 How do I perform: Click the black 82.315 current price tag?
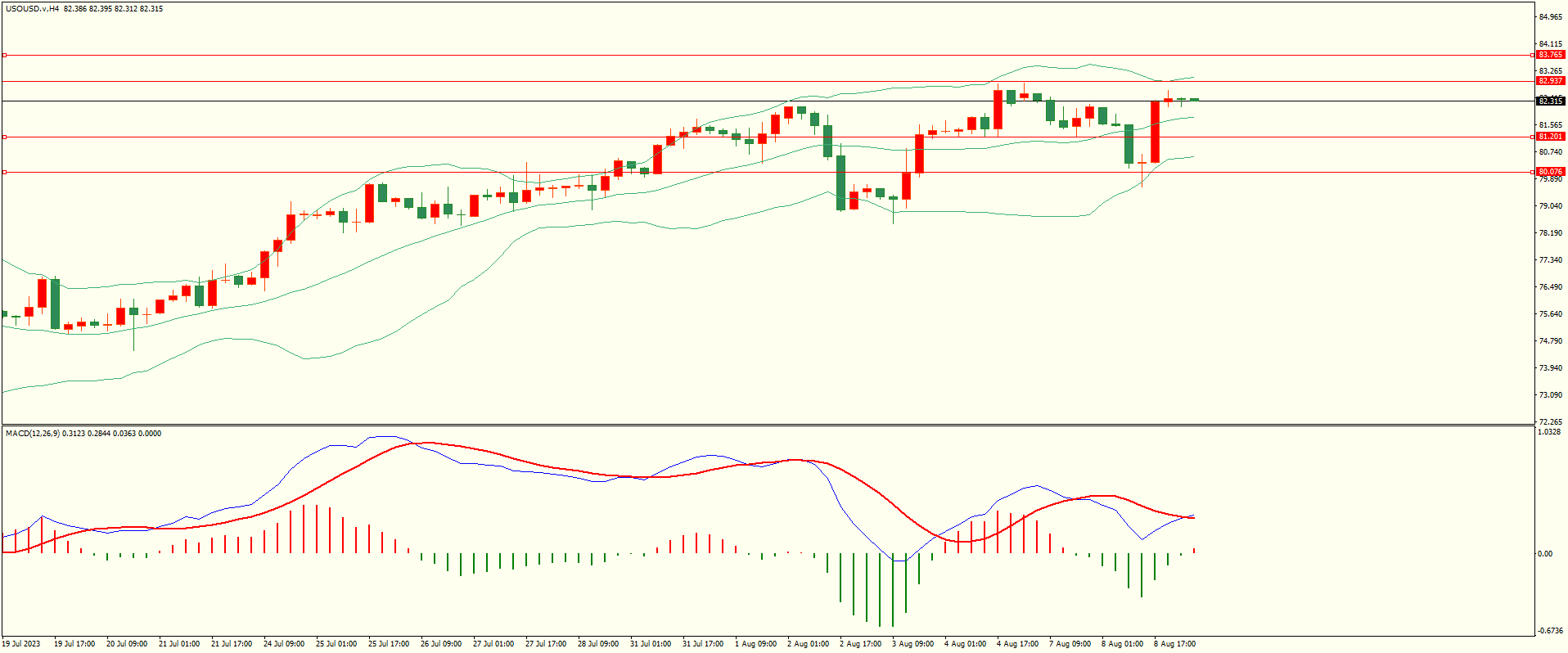[1550, 101]
